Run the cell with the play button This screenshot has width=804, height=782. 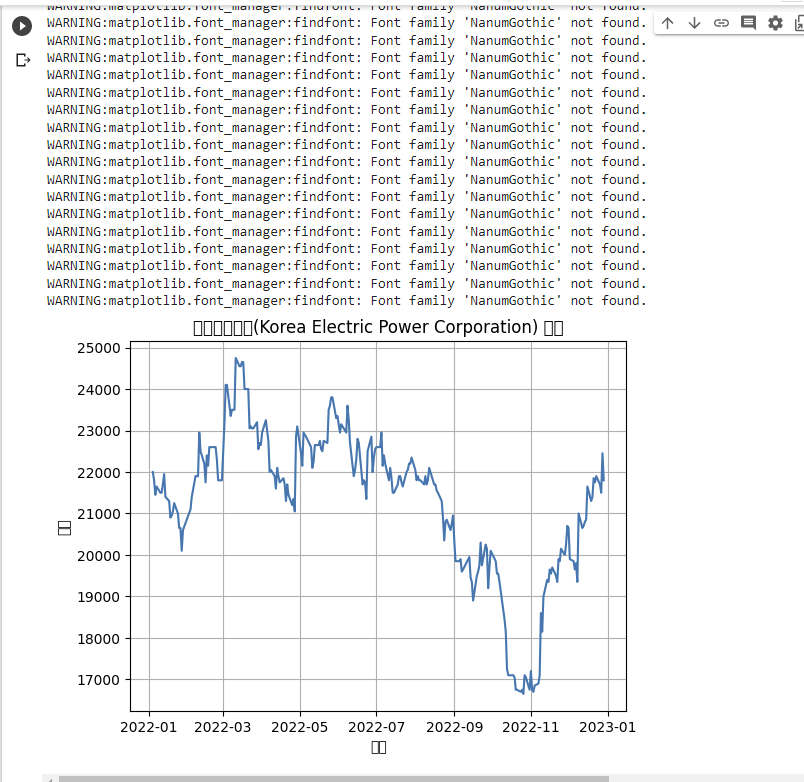[22, 26]
